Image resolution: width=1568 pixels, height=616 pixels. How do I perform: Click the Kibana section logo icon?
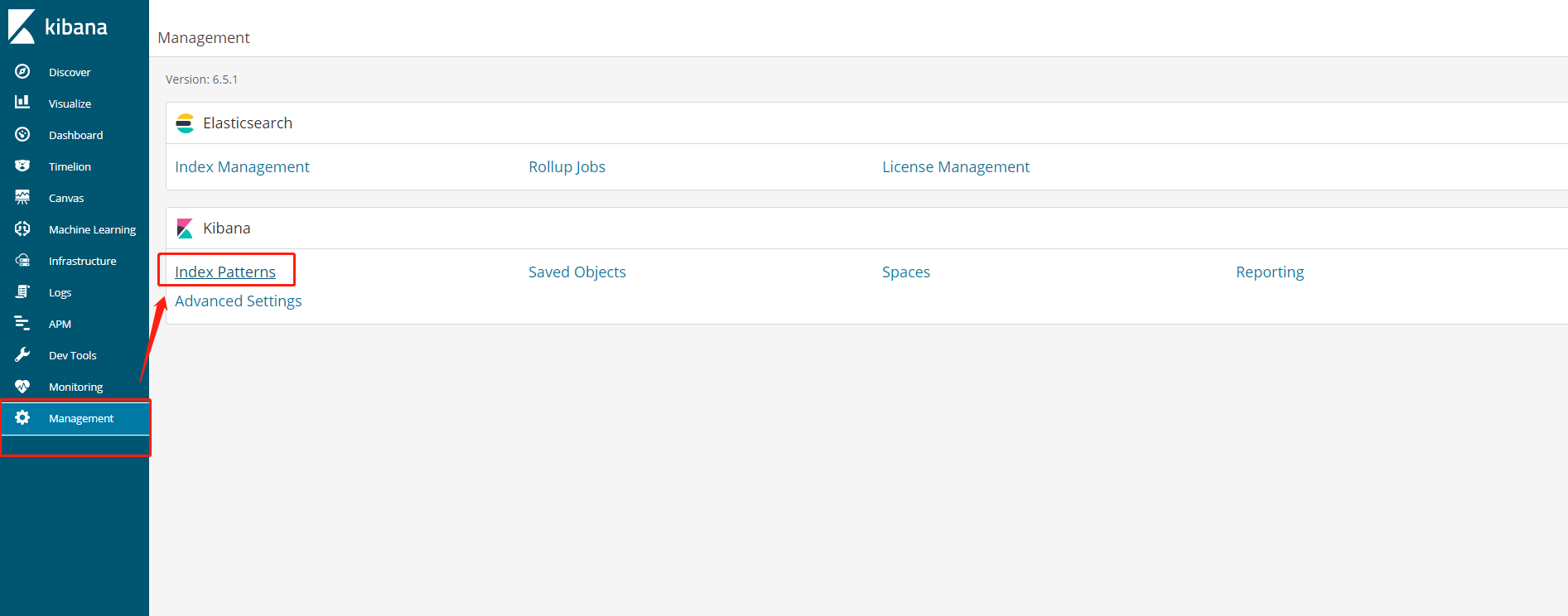tap(185, 229)
